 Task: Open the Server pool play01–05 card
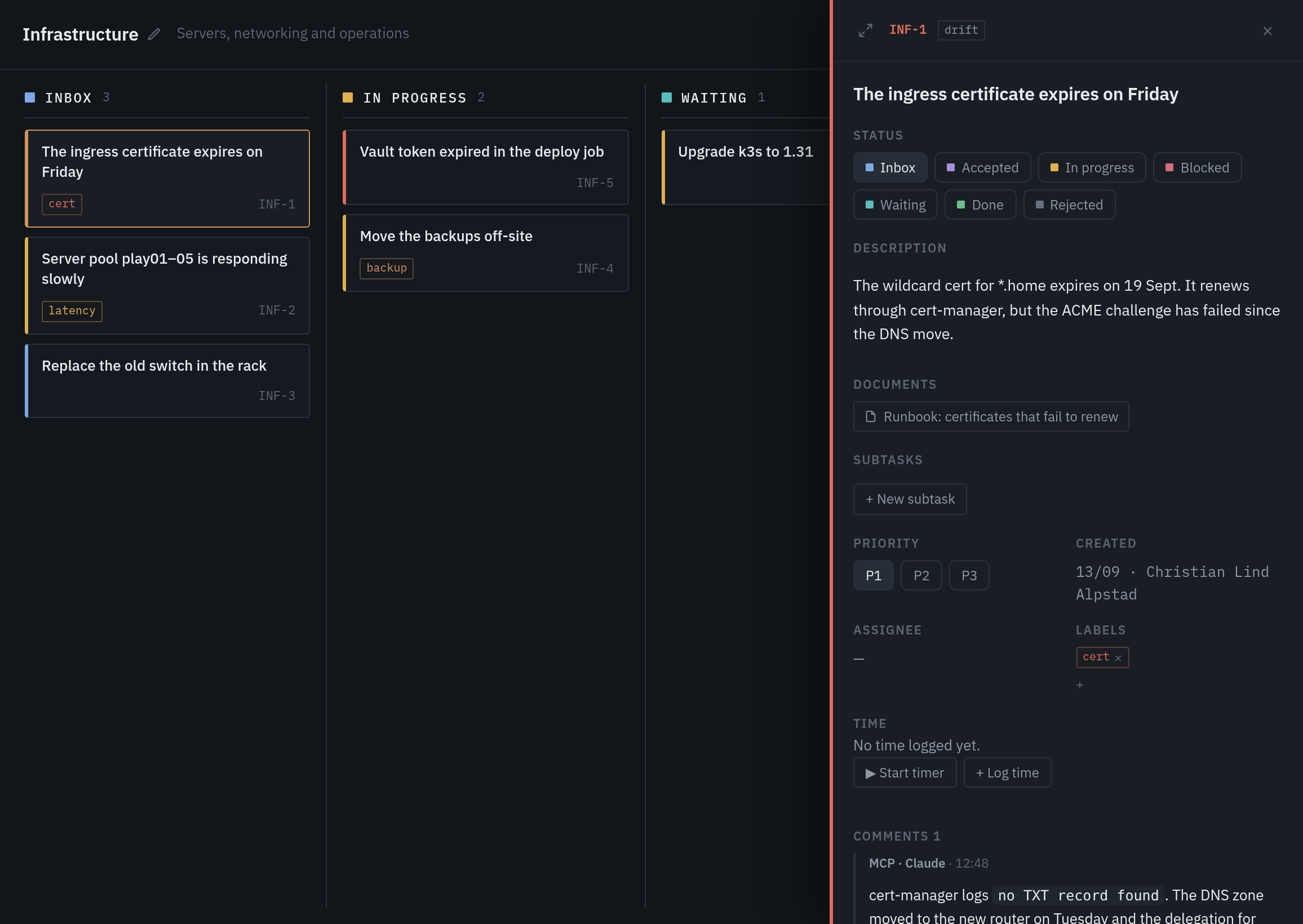pyautogui.click(x=167, y=286)
